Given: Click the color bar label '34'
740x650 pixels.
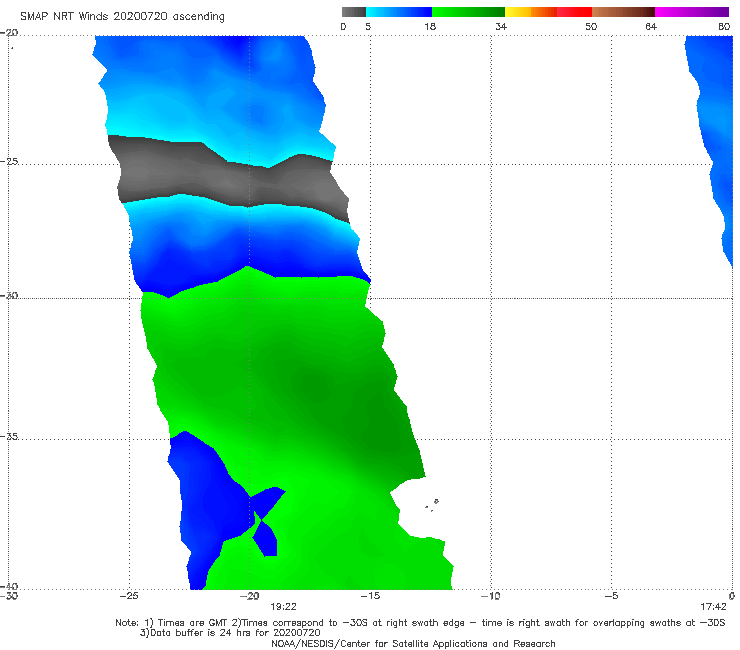Looking at the screenshot, I should coord(501,27).
